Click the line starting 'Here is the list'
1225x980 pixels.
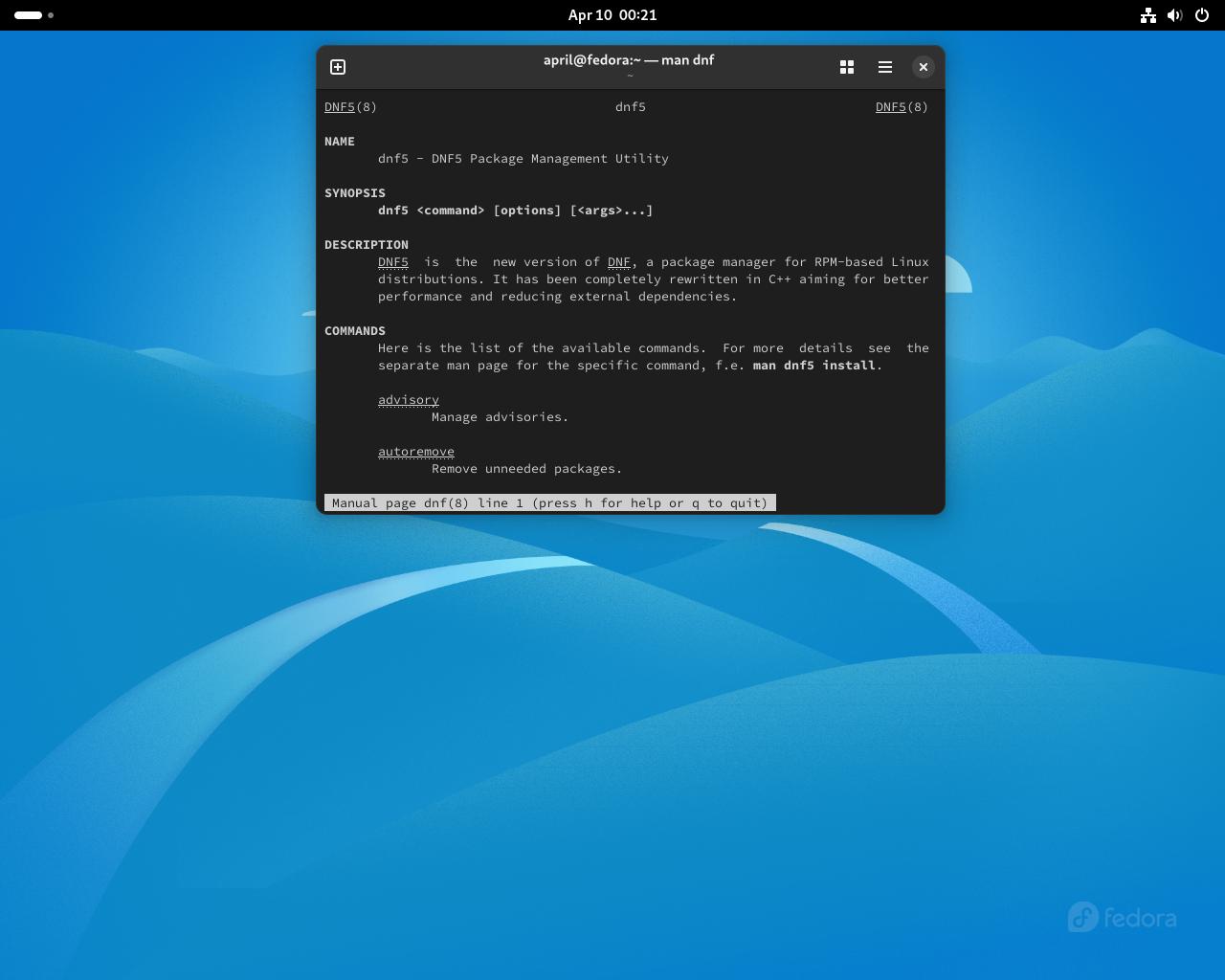654,348
